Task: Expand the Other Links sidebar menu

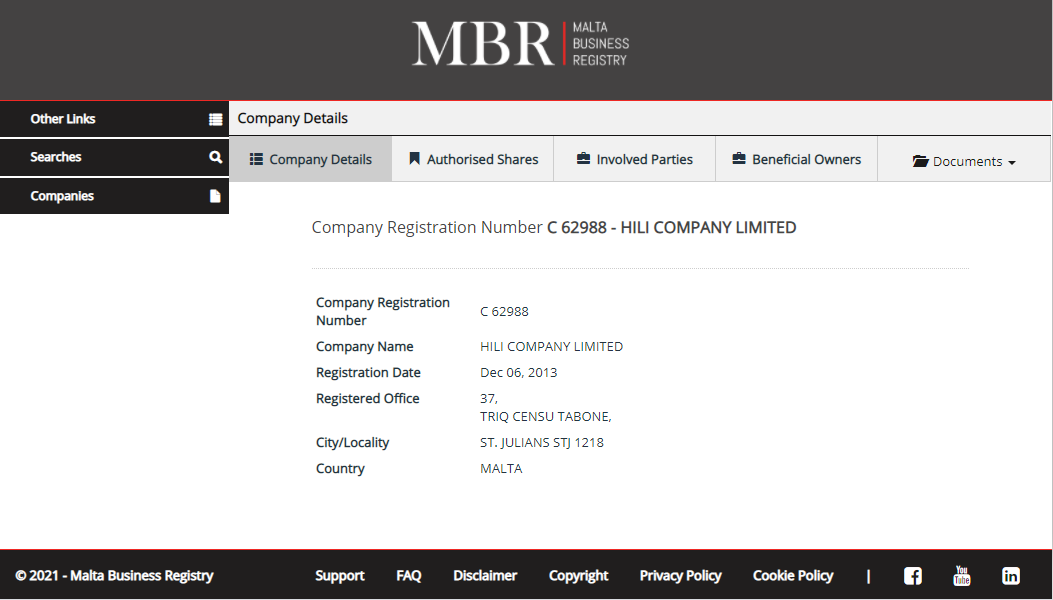Action: pos(63,119)
